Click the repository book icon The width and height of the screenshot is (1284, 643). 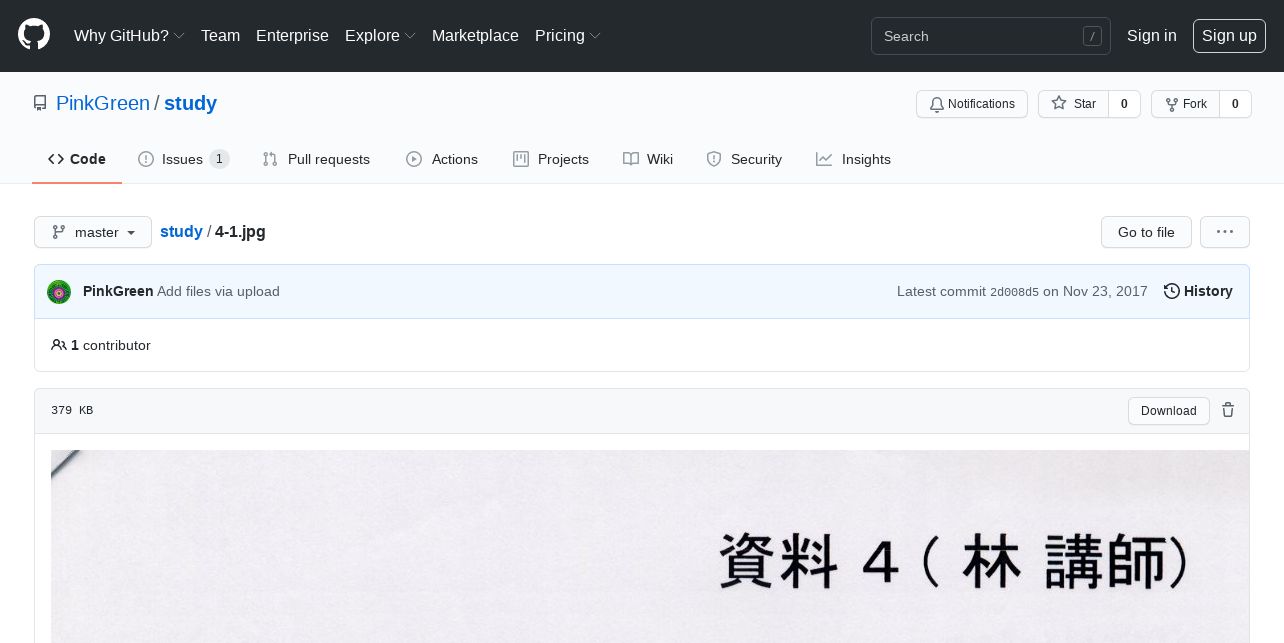[40, 103]
